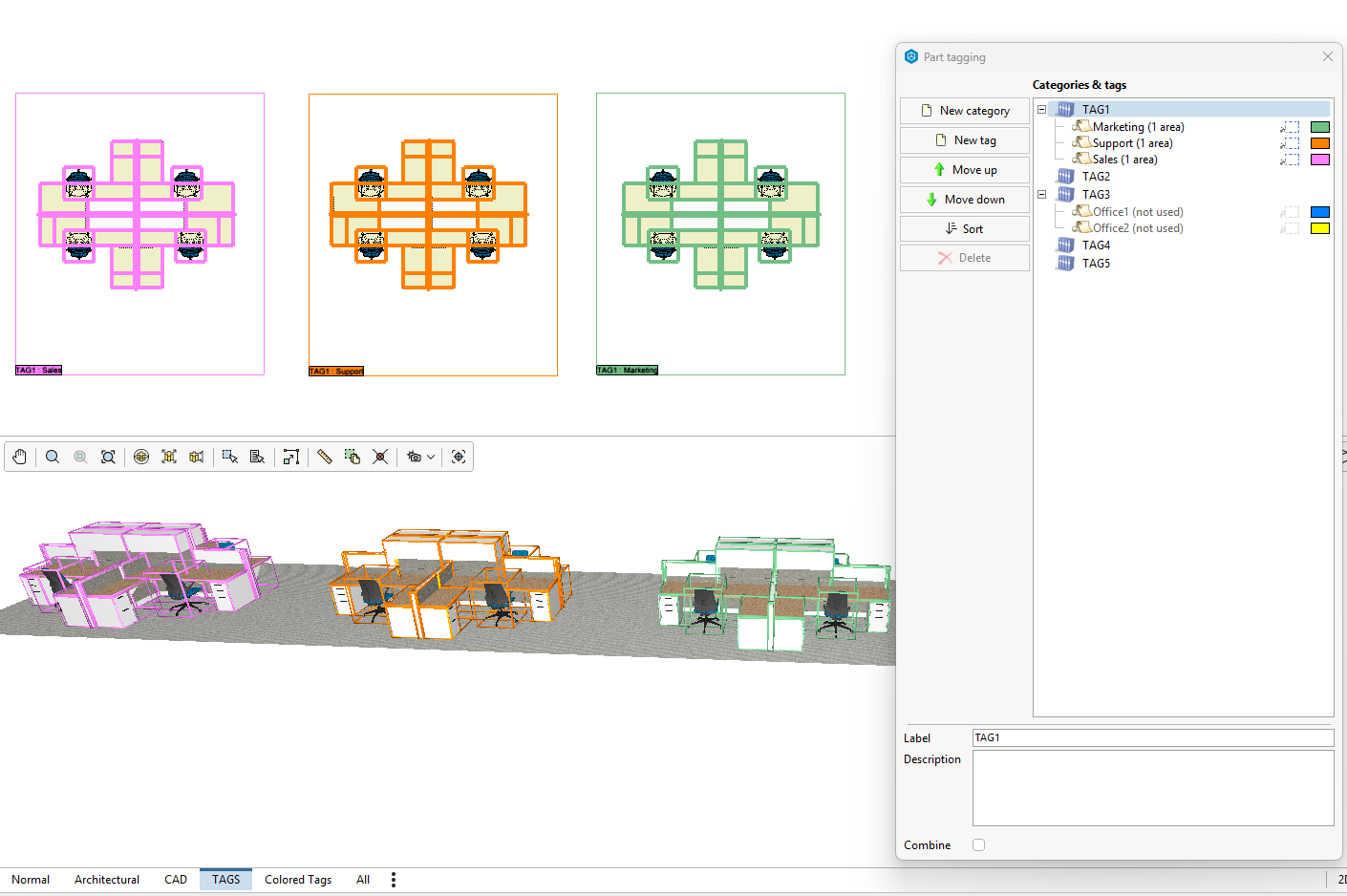Collapse the TAG3 category node
This screenshot has width=1347, height=896.
[1042, 194]
